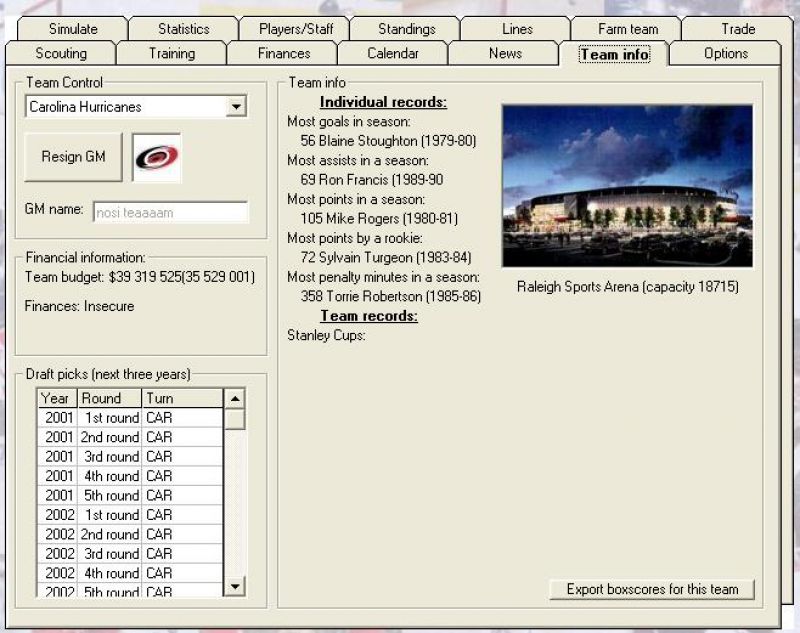
Task: Select the 2002 4th round draft pick row
Action: pyautogui.click(x=130, y=573)
